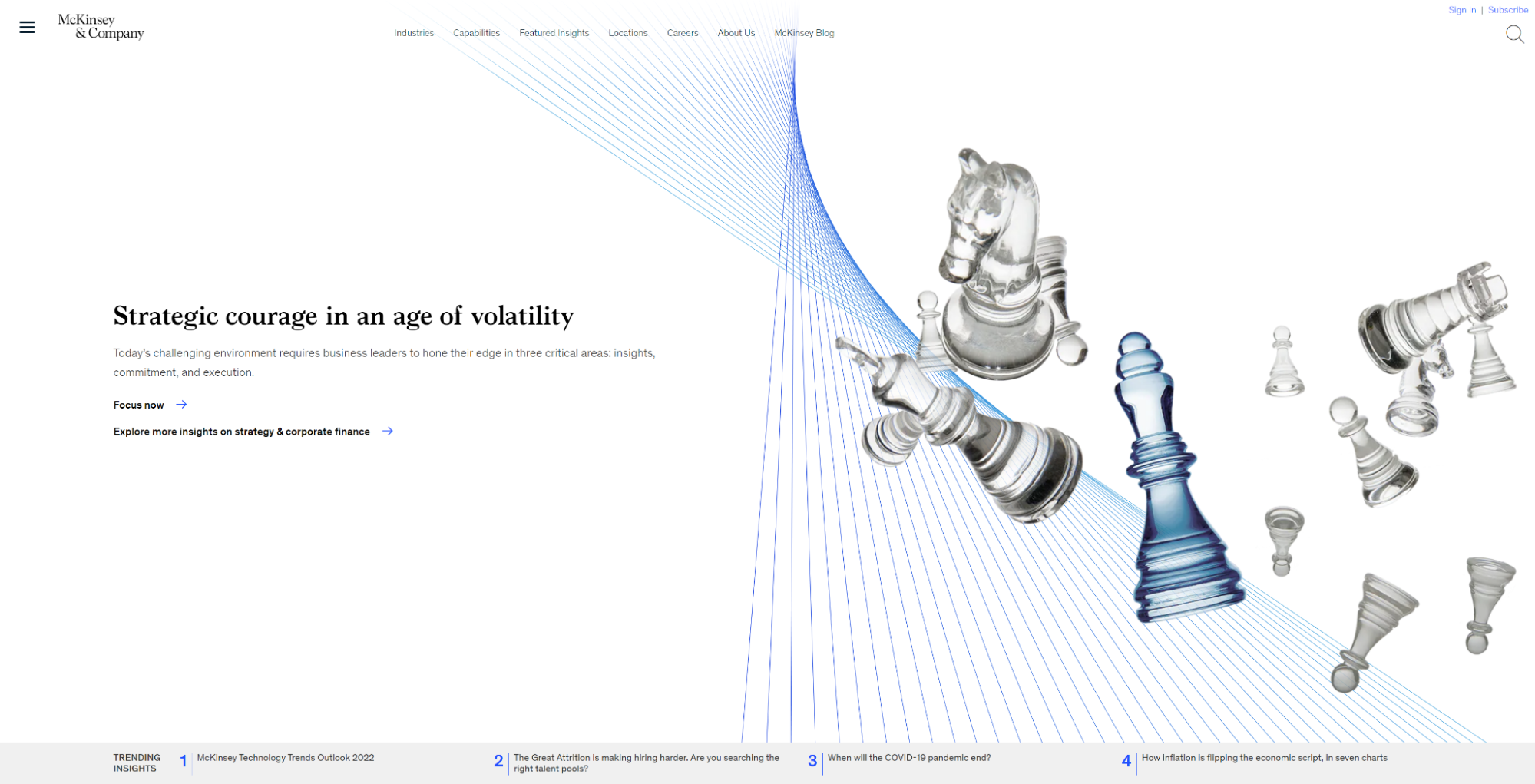Click the Sign In link

pyautogui.click(x=1462, y=10)
